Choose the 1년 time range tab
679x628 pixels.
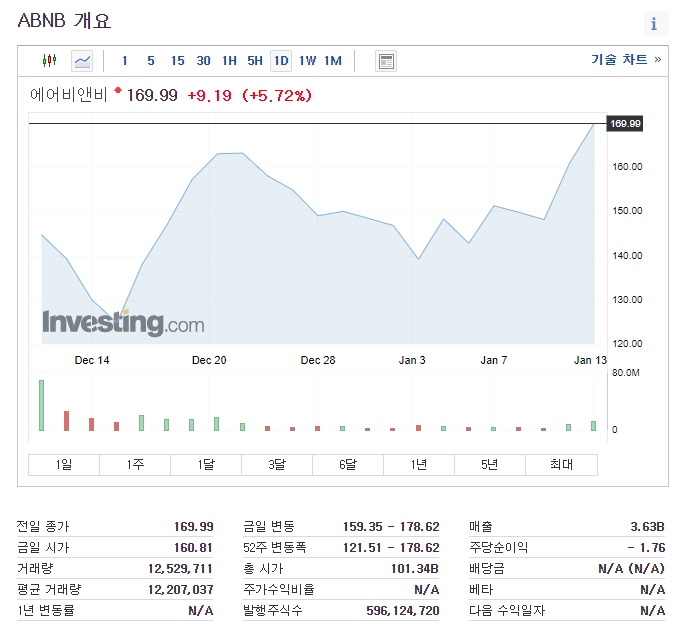click(419, 465)
